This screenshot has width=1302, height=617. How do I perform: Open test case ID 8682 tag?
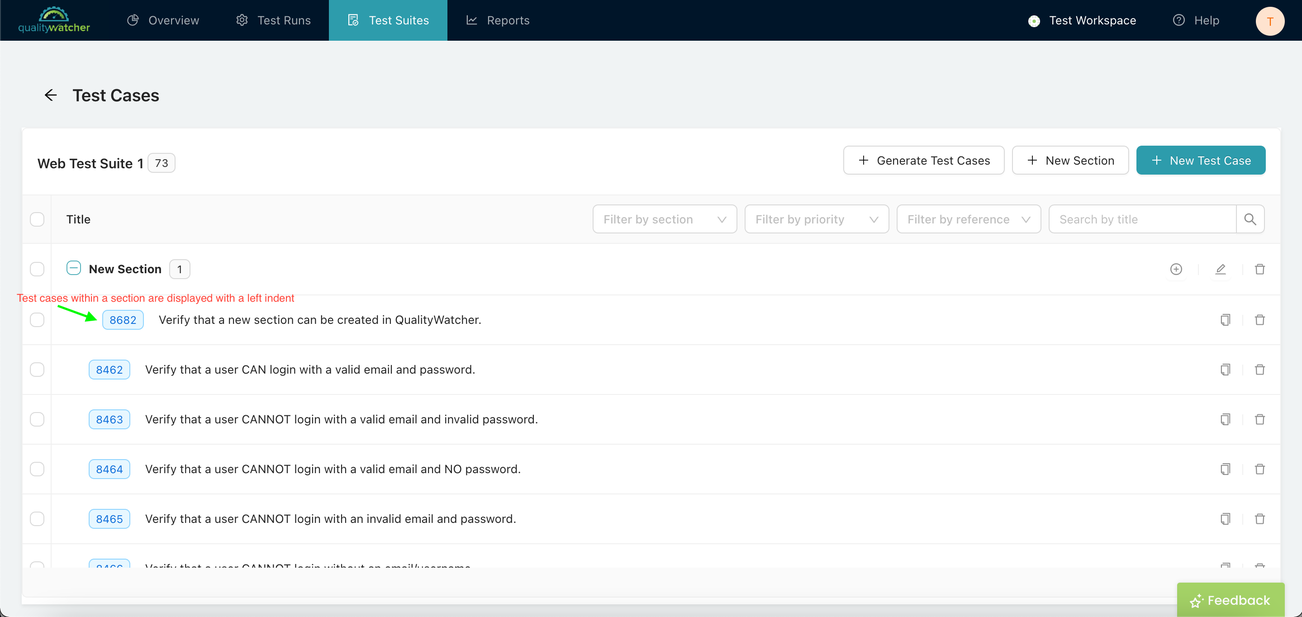point(123,320)
